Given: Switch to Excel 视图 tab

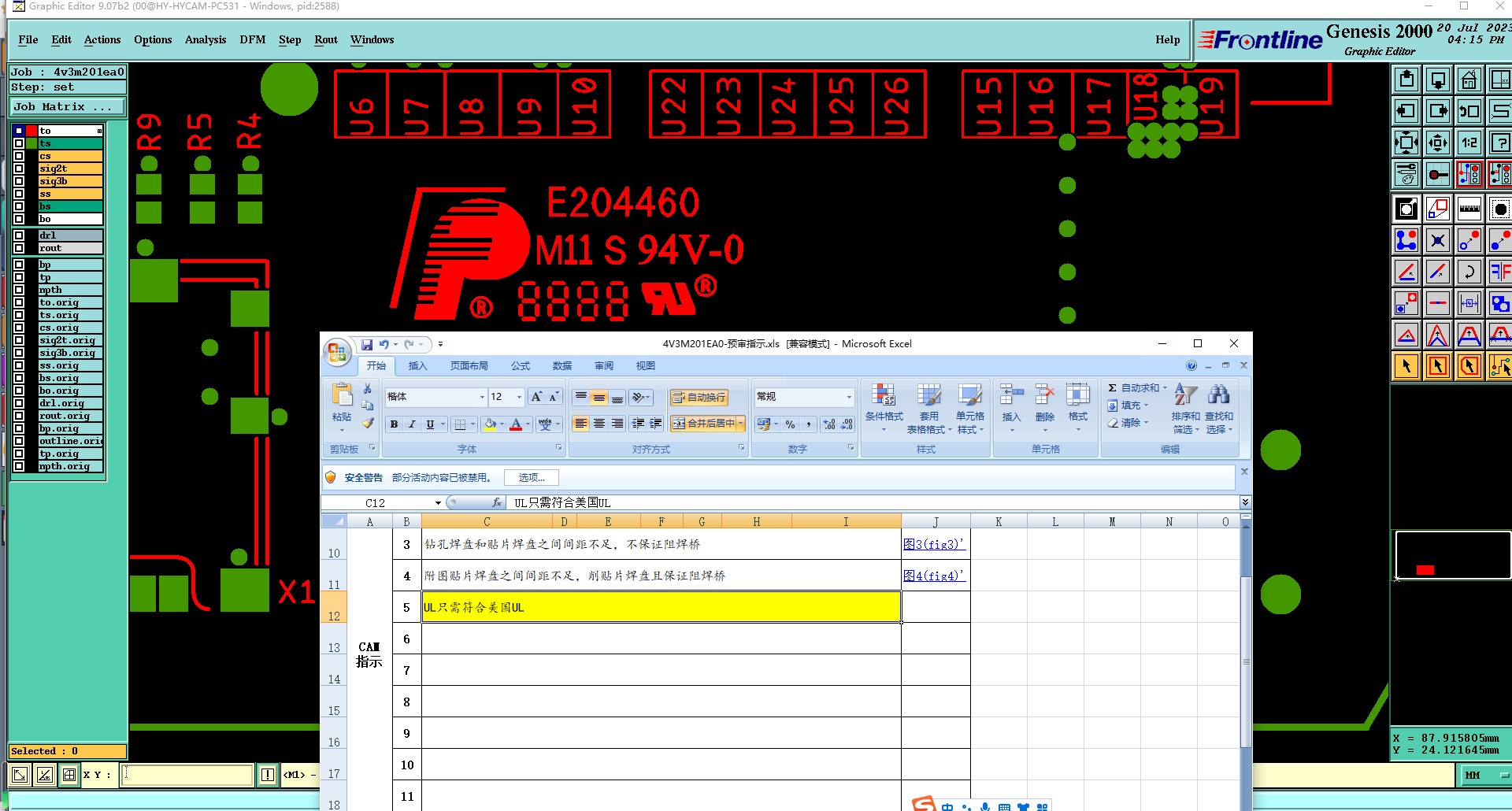Looking at the screenshot, I should point(646,366).
